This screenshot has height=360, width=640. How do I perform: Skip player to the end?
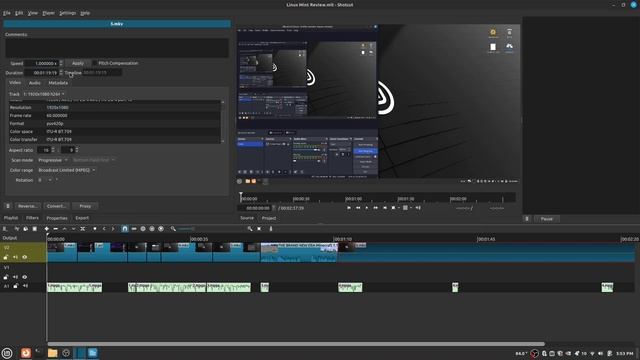(x=385, y=208)
